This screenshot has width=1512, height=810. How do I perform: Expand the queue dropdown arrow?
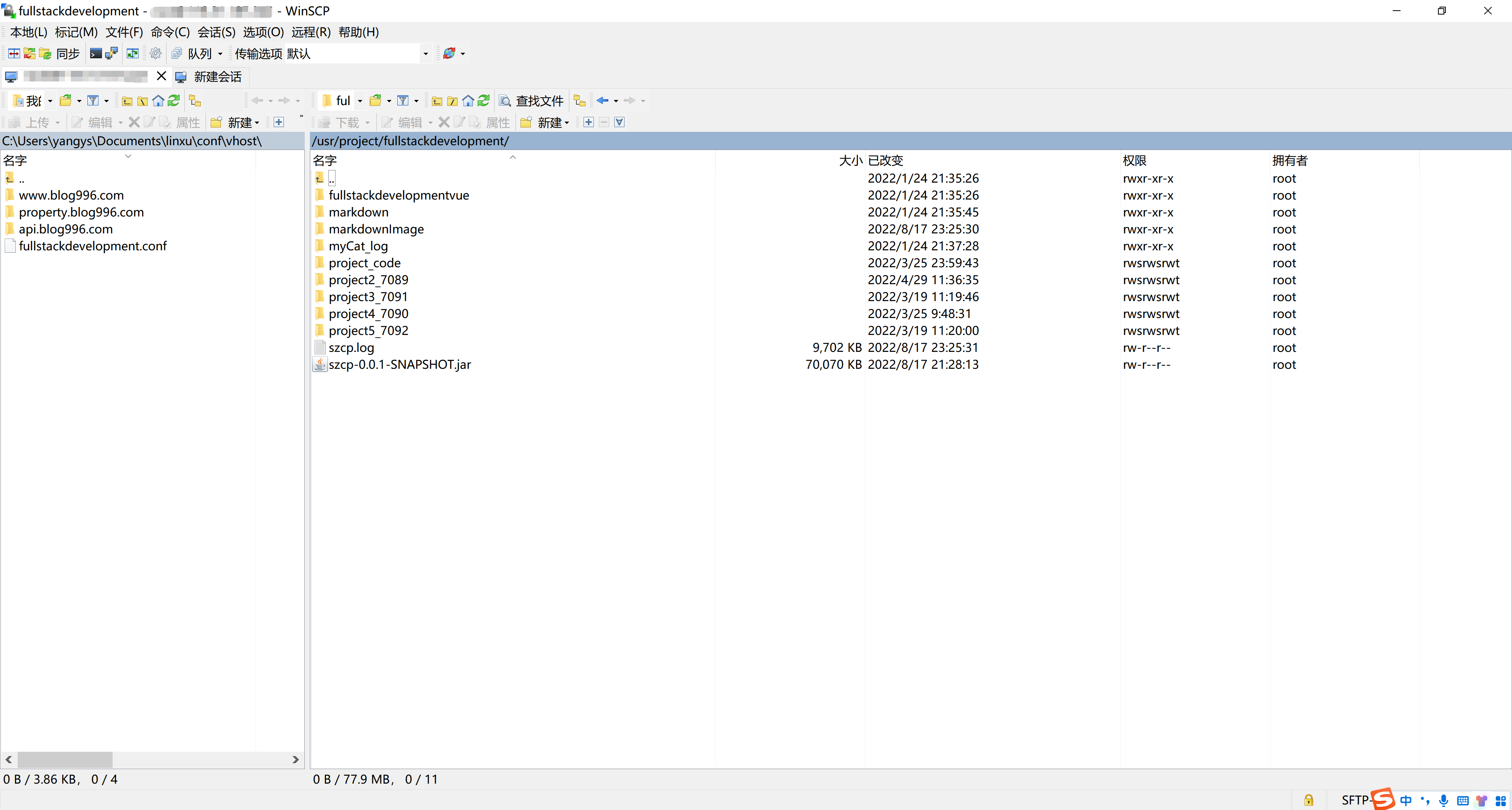coord(220,54)
